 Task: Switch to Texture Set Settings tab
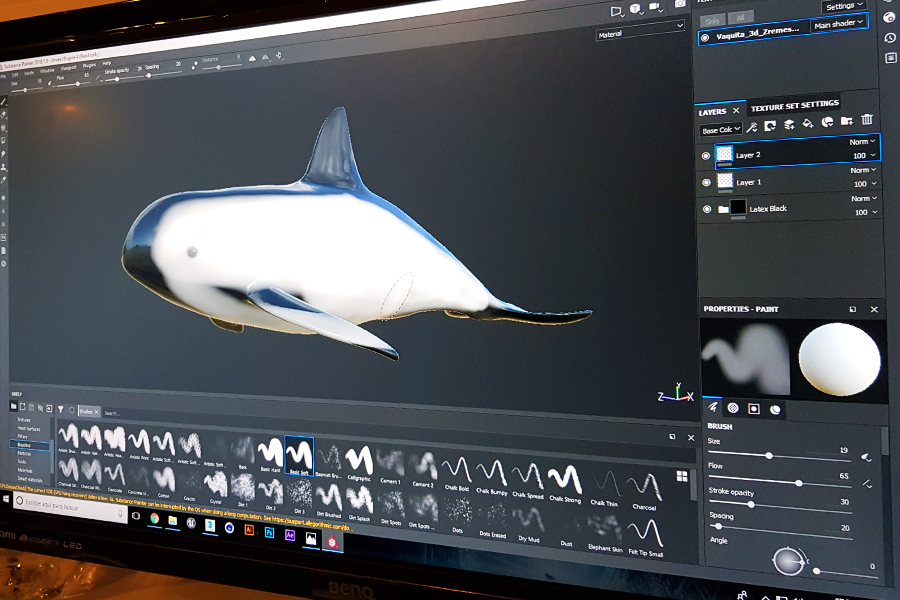pyautogui.click(x=795, y=105)
